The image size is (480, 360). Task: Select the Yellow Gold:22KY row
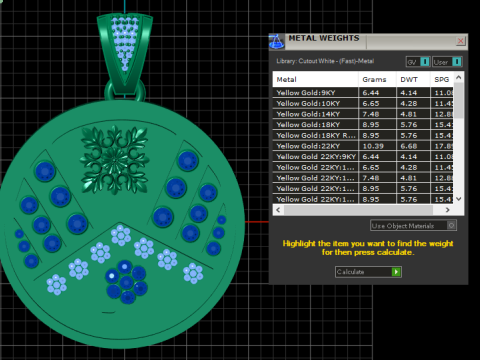point(363,146)
